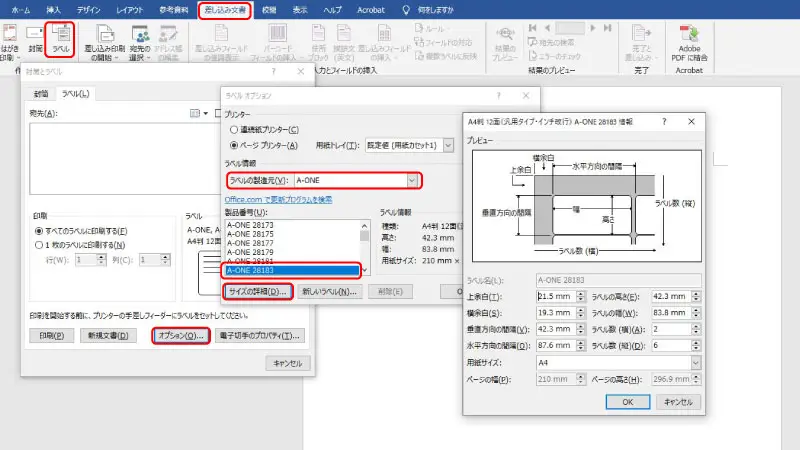Screen dimensions: 800x450
Task: Click 差し込みフィールドの挿入 ribbon icon
Action: (384, 42)
